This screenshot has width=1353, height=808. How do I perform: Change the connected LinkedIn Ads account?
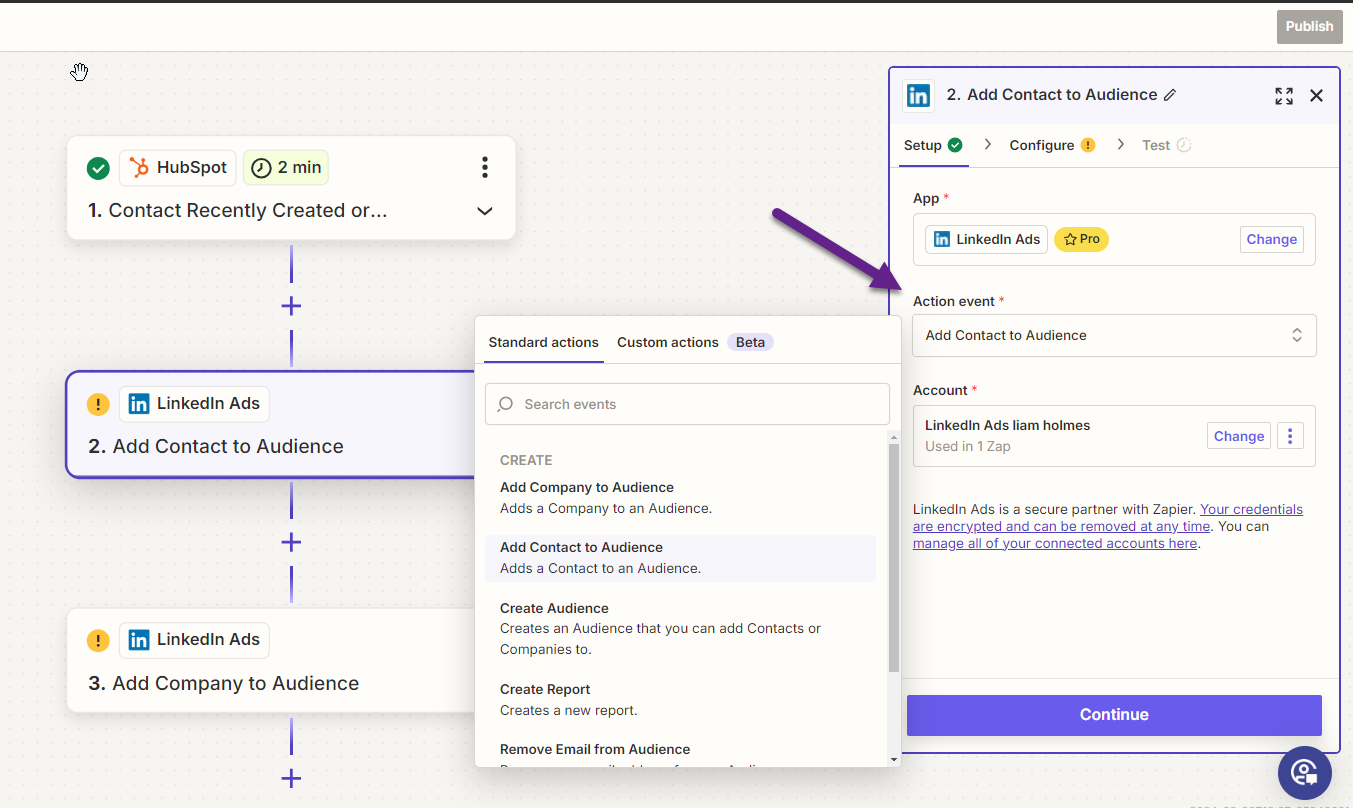[1239, 436]
